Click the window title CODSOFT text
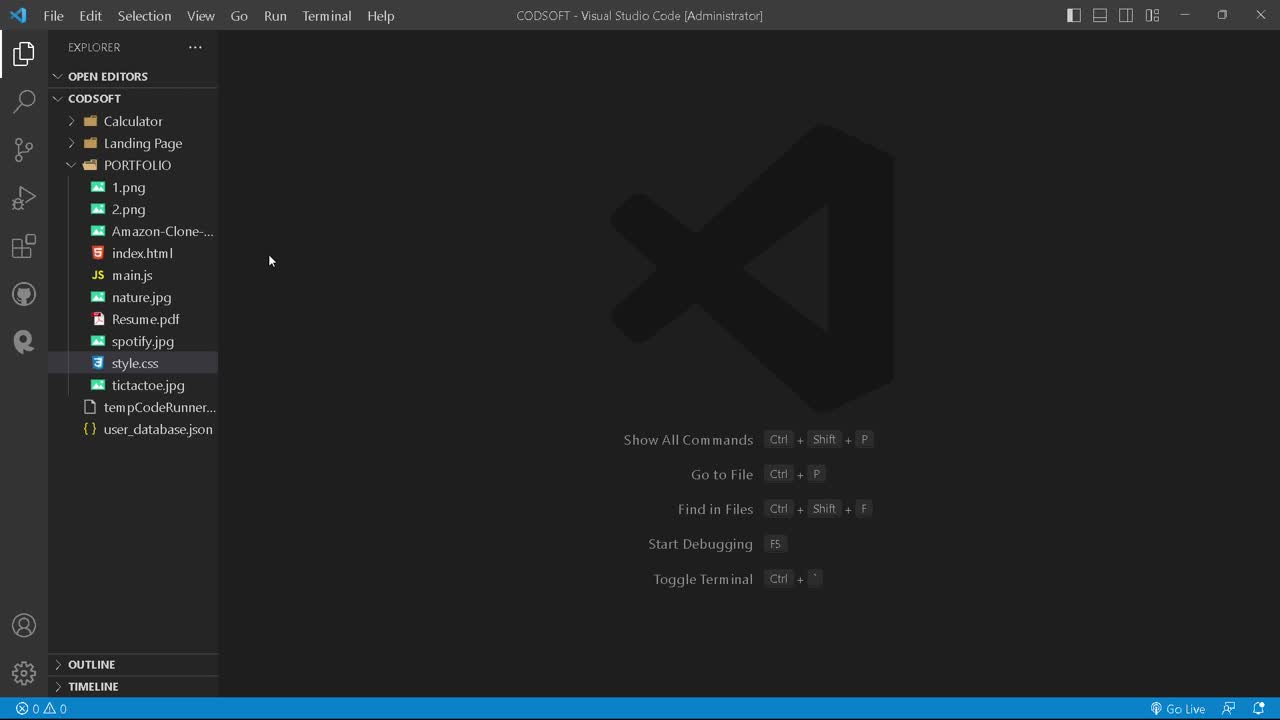The height and width of the screenshot is (720, 1280). tap(545, 16)
